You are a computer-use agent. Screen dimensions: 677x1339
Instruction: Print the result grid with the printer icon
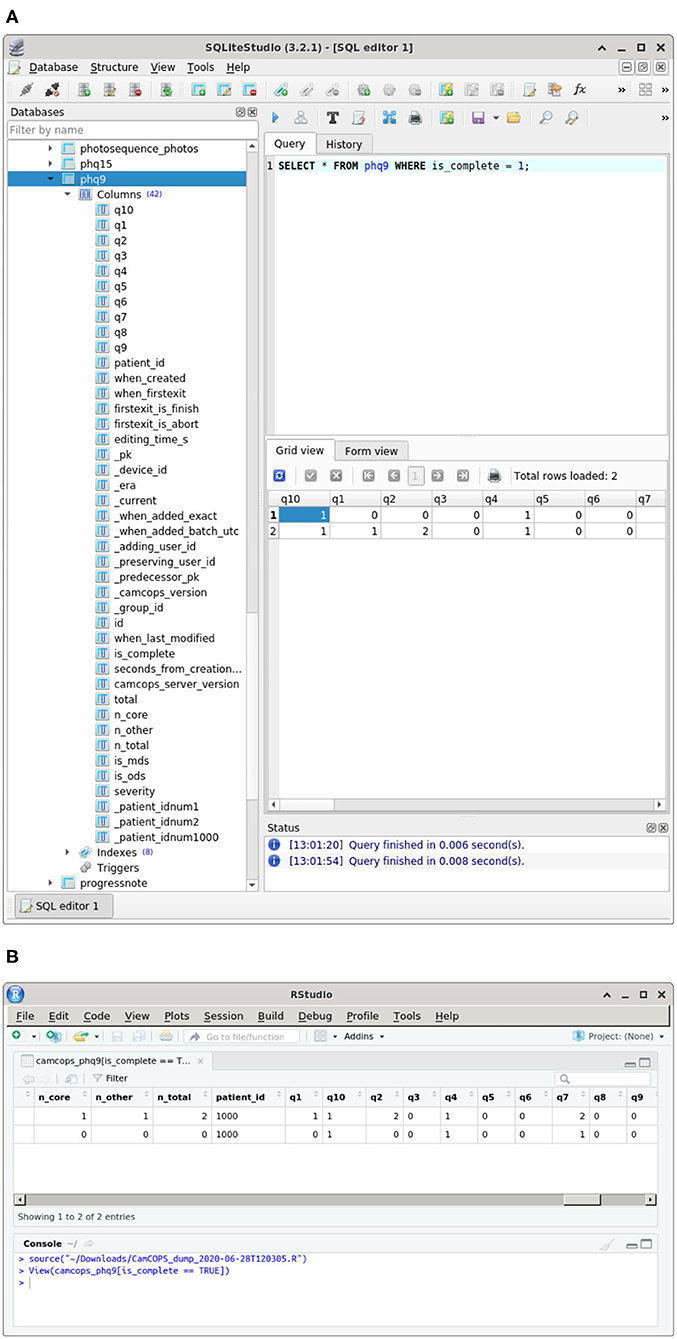pos(493,476)
